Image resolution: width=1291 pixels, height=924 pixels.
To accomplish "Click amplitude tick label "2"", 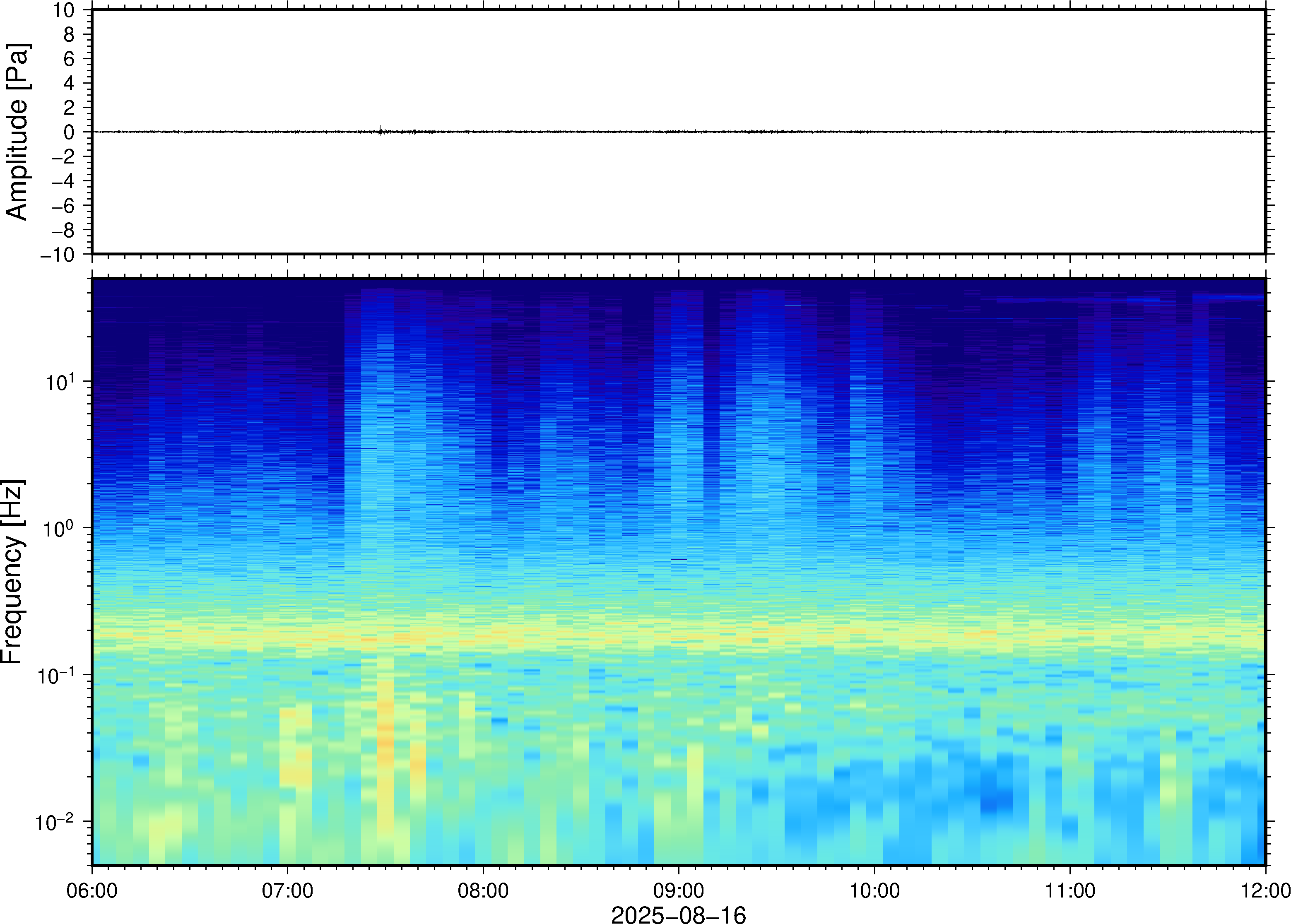I will click(69, 108).
